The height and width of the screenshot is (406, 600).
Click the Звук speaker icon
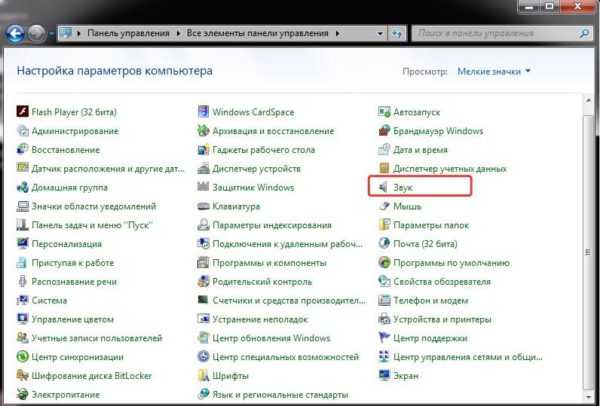(x=384, y=188)
